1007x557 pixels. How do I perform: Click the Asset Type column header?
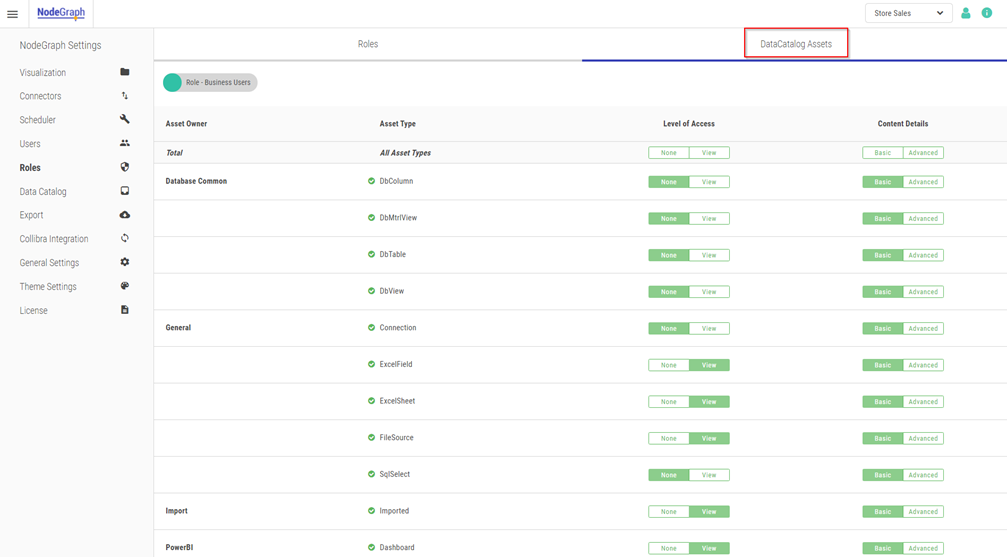pyautogui.click(x=398, y=123)
